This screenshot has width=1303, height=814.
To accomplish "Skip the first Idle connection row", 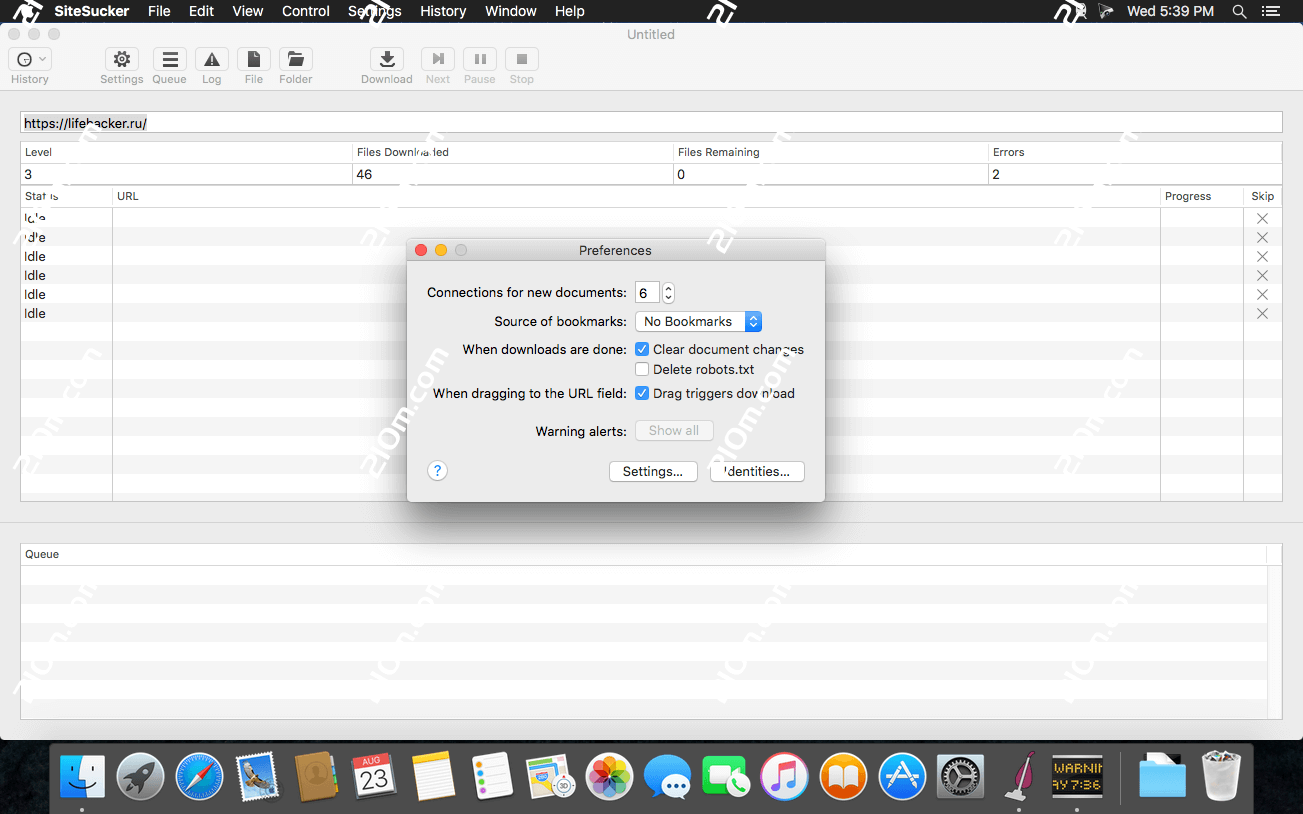I will pyautogui.click(x=1262, y=218).
